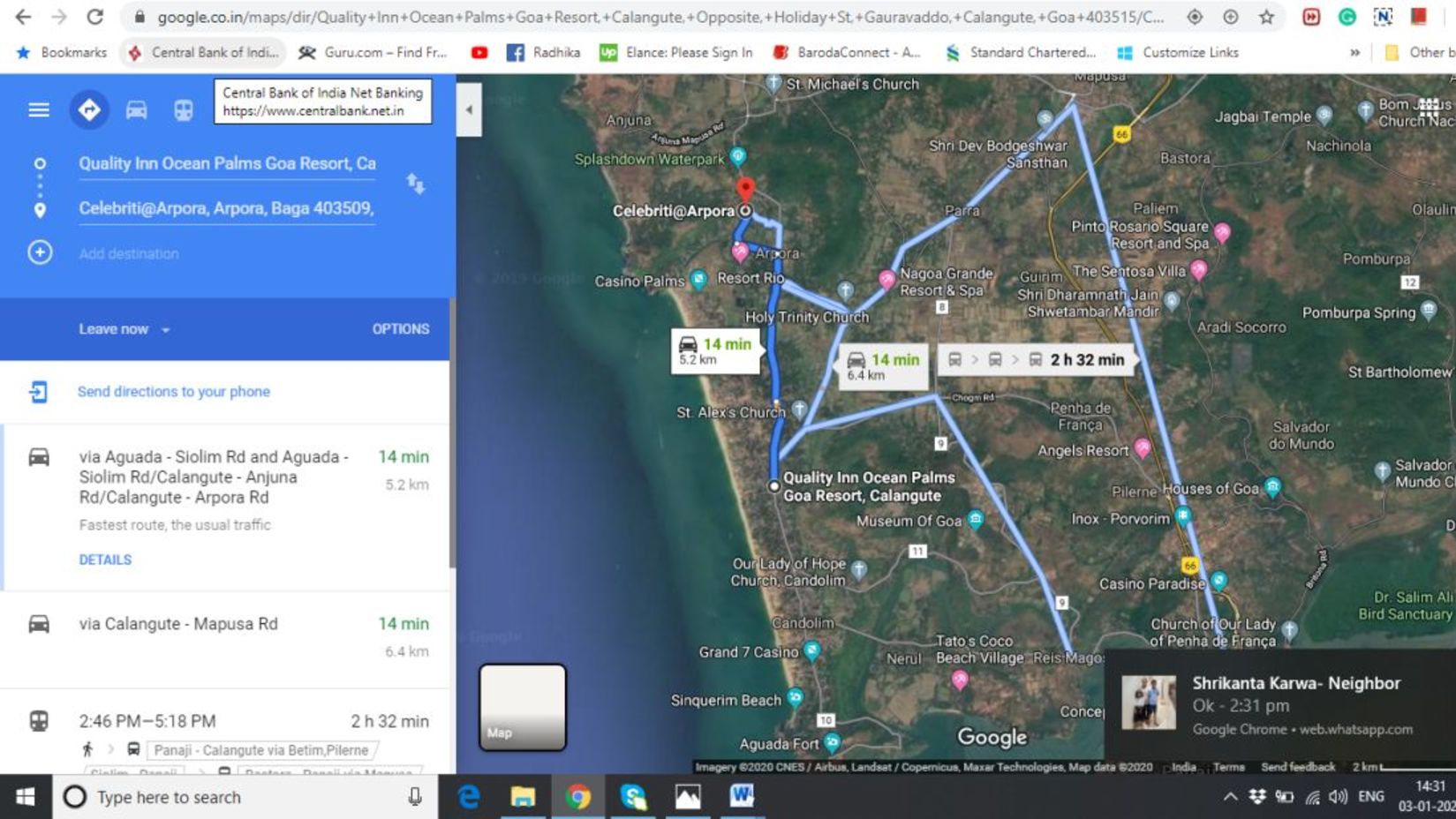This screenshot has height=819, width=1456.
Task: Open Customize Links bookmark
Action: 1178,53
